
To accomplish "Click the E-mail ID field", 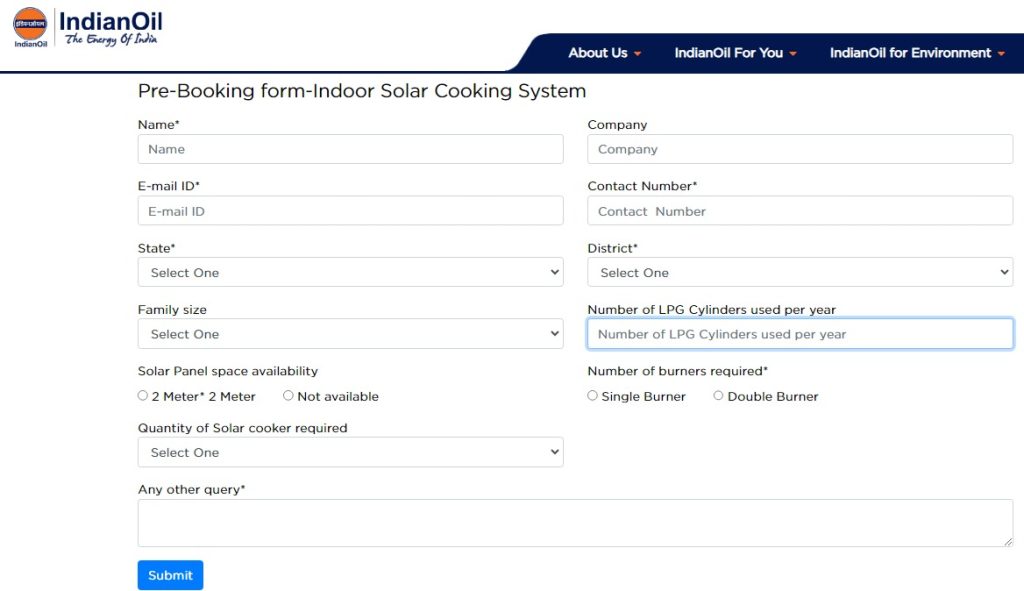I will 350,211.
